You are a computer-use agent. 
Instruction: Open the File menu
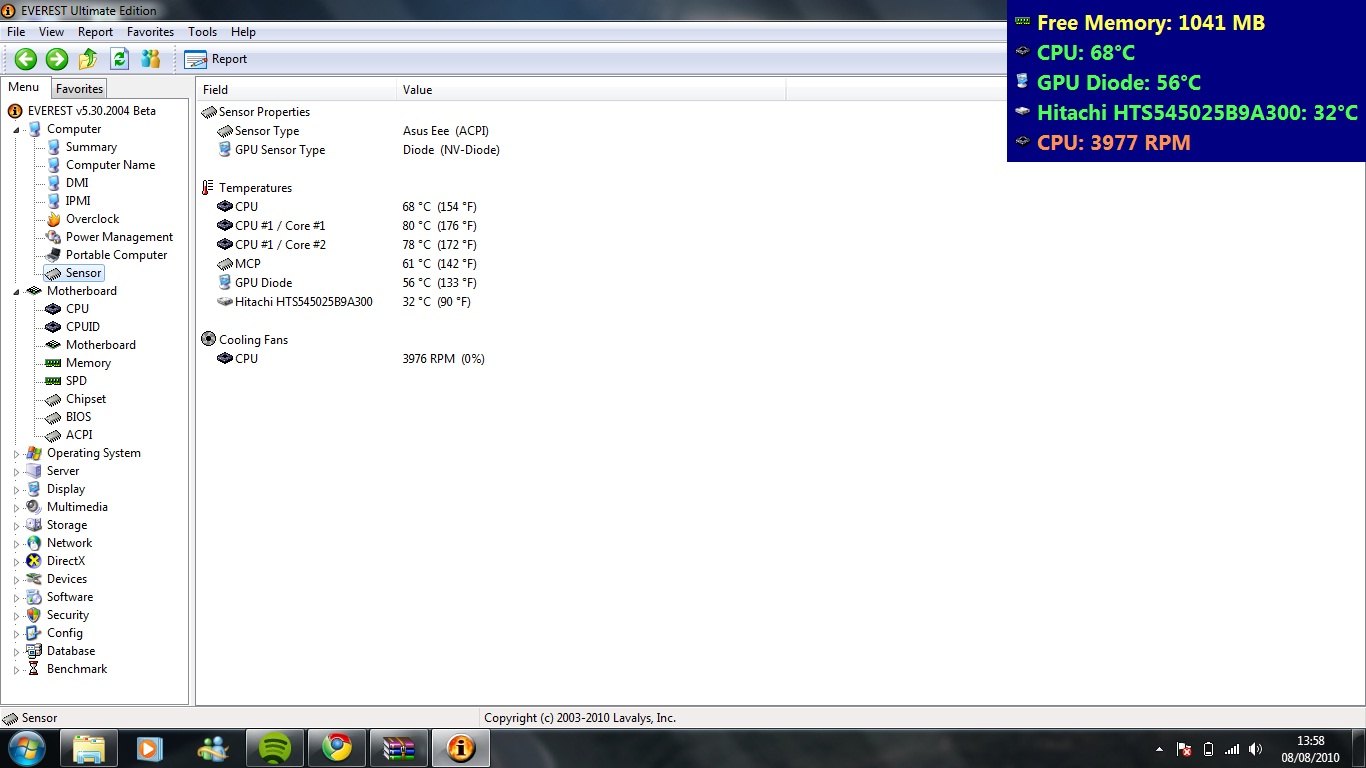coord(16,32)
